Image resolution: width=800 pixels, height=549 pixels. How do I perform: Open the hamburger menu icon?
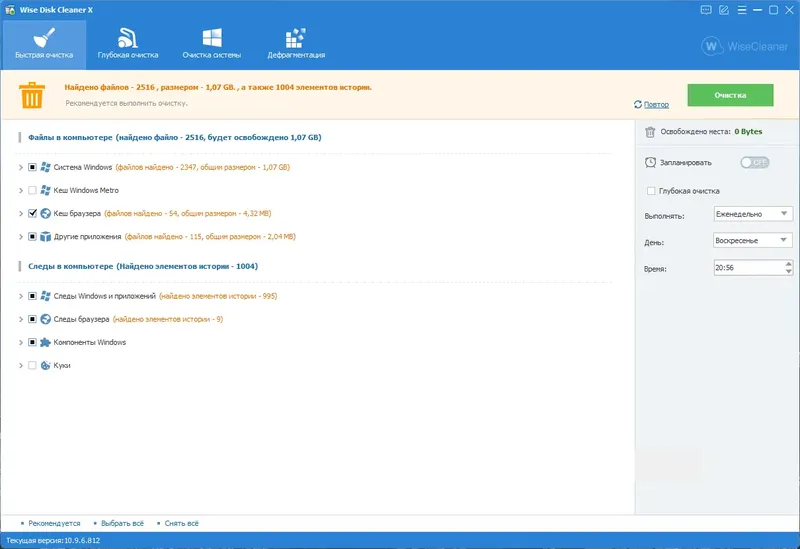(x=742, y=10)
